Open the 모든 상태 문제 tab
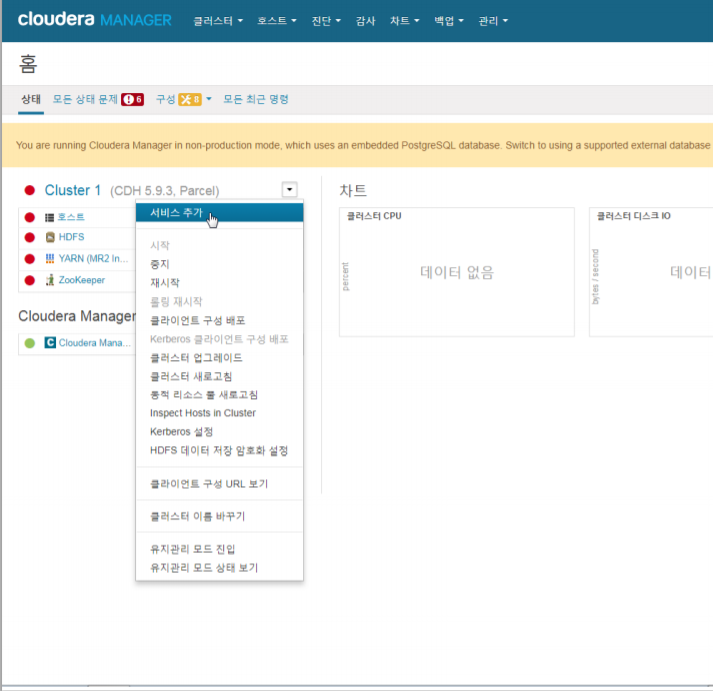This screenshot has height=691, width=713. click(x=85, y=99)
